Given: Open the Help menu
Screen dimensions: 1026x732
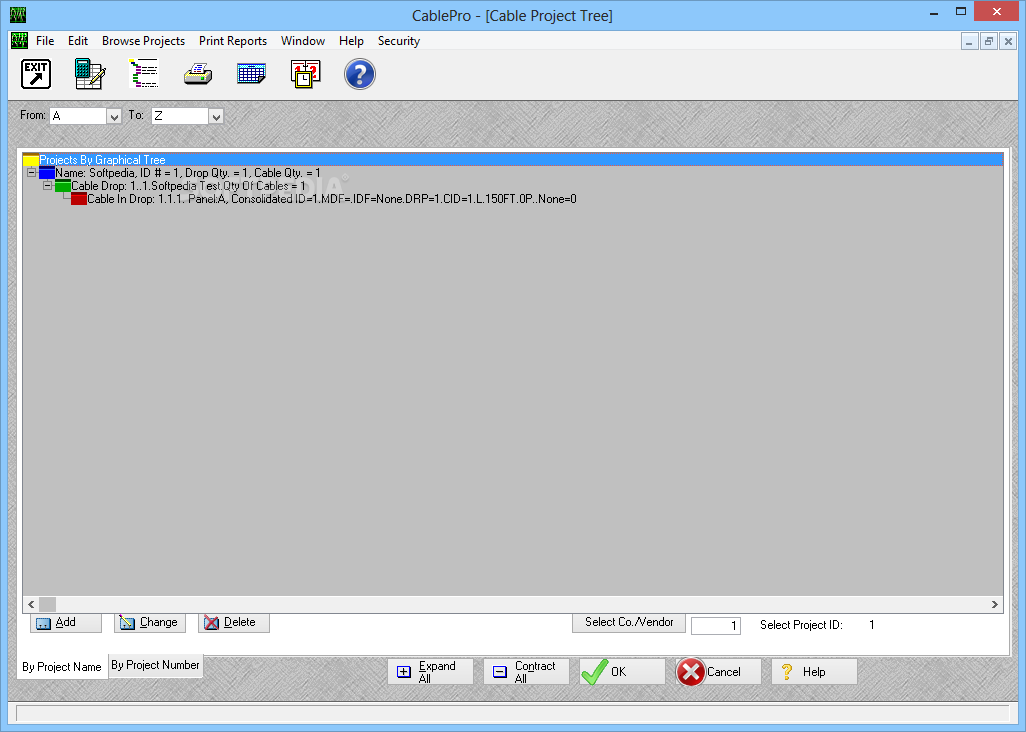Looking at the screenshot, I should [351, 41].
